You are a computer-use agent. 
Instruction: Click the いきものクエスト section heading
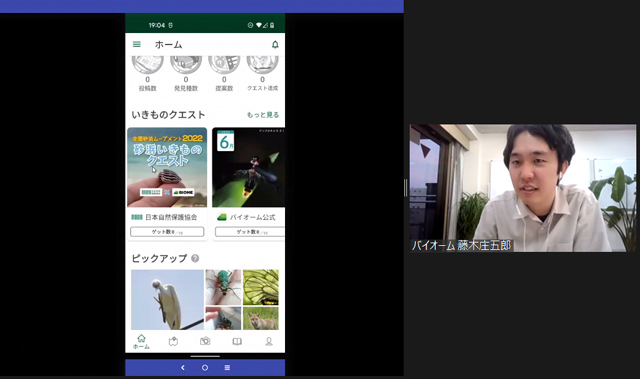pos(168,115)
